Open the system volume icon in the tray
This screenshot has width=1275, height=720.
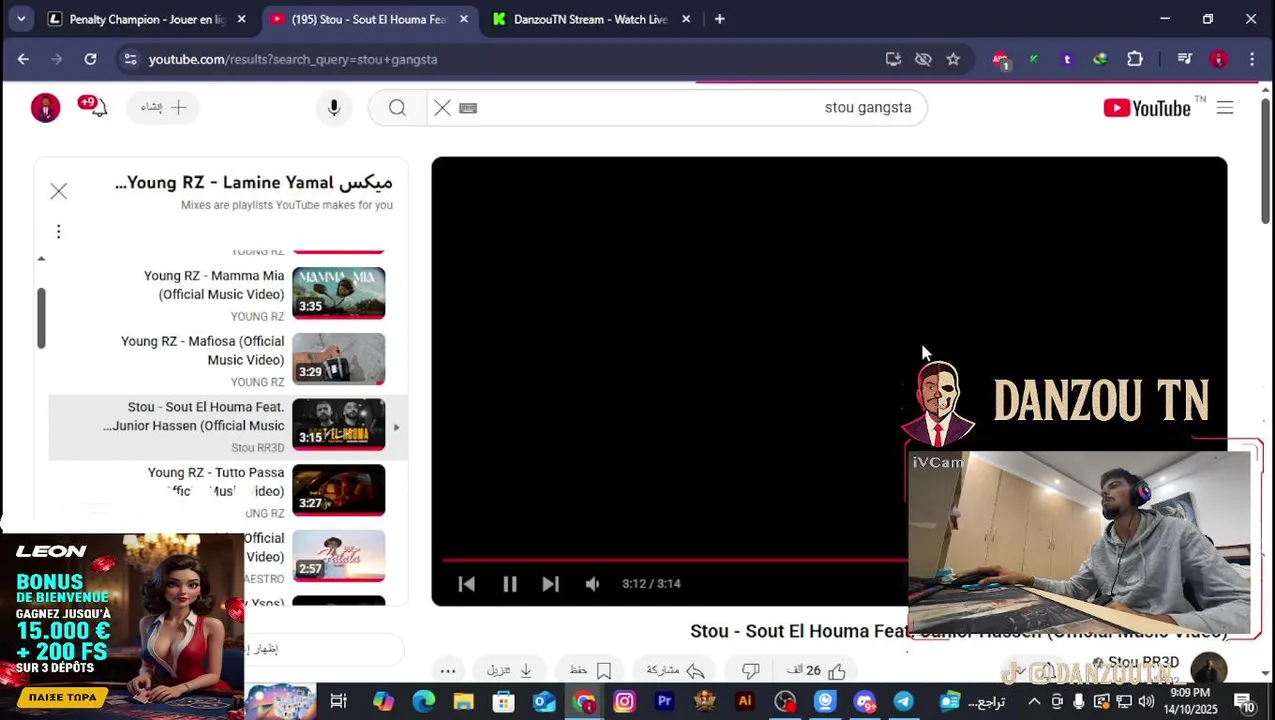1145,701
